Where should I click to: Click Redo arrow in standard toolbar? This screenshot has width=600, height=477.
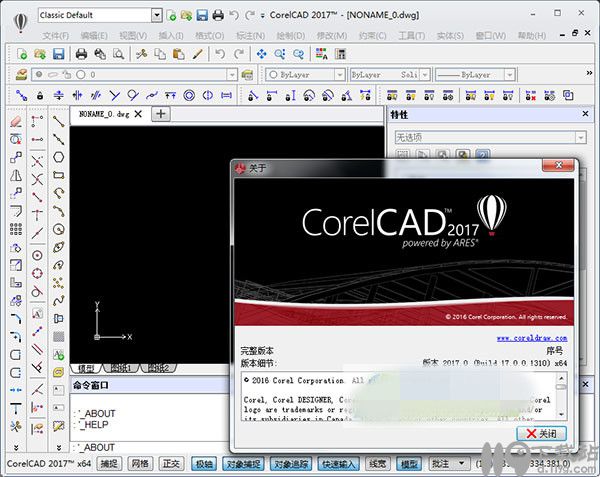pos(239,54)
